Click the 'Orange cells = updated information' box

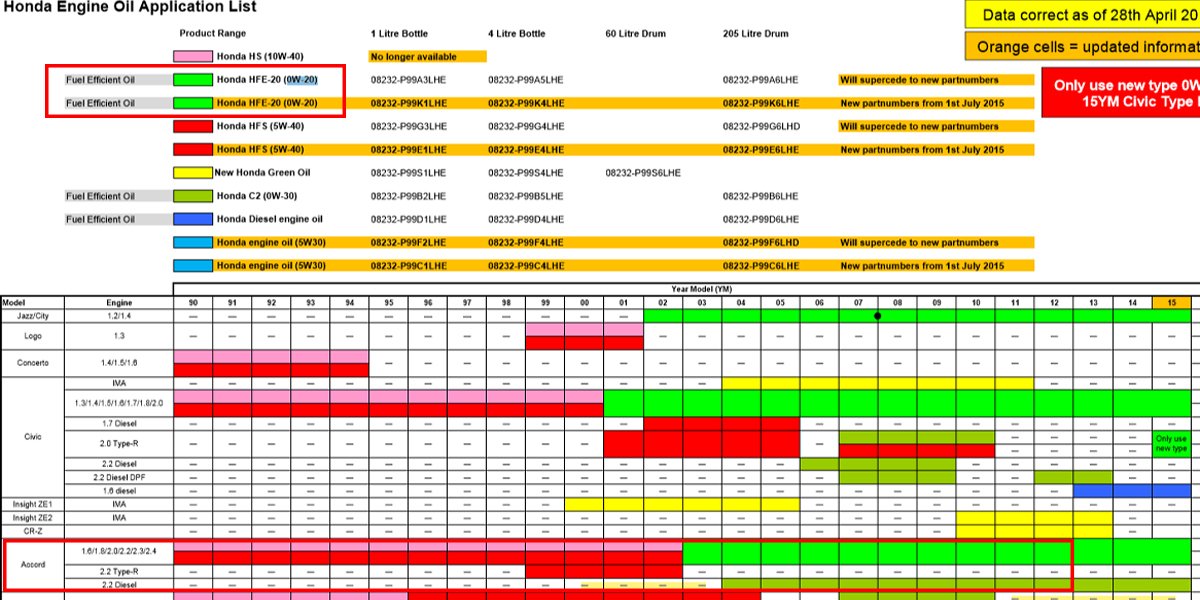1082,47
